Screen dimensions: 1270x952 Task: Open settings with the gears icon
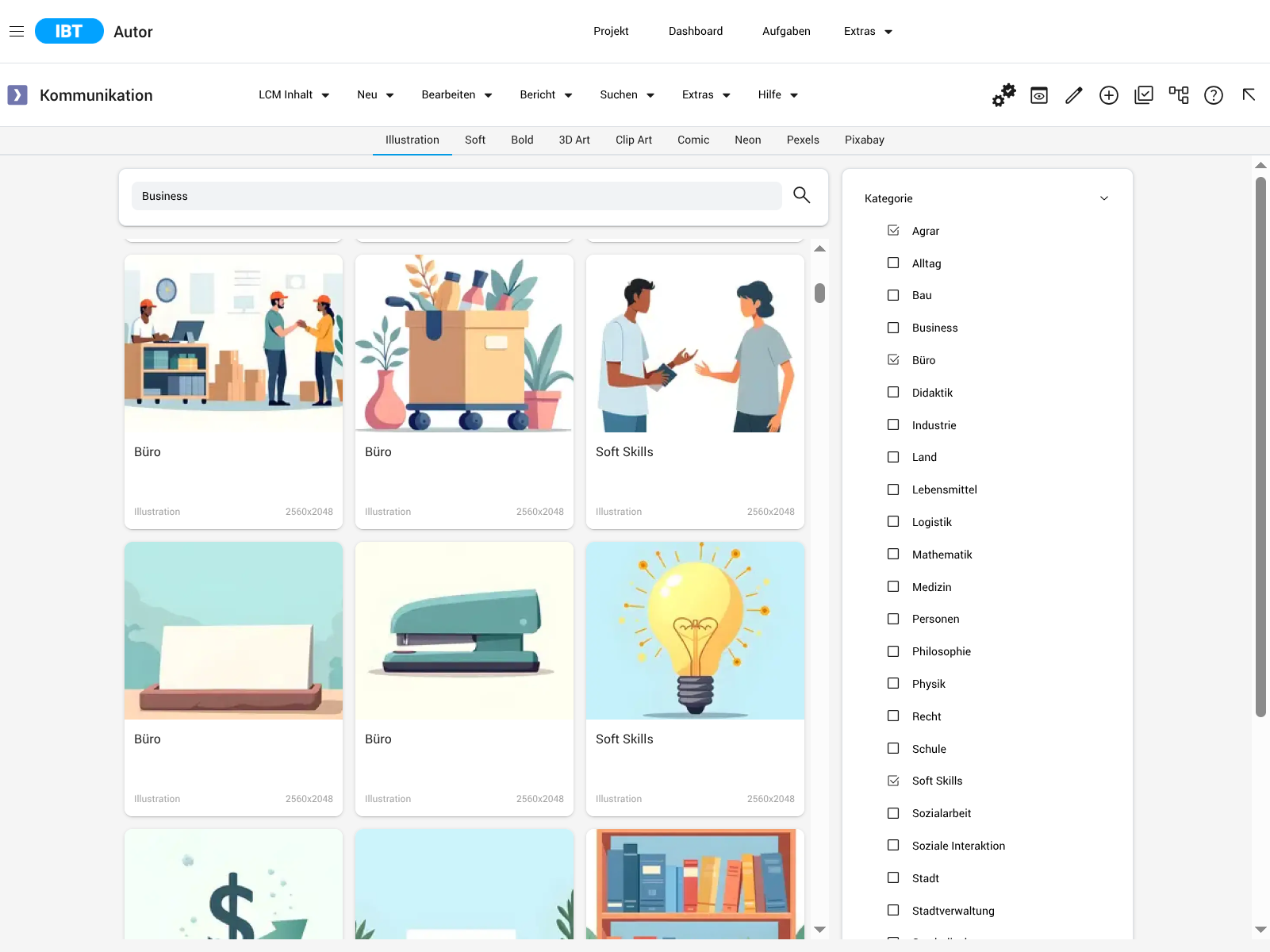click(x=1003, y=95)
